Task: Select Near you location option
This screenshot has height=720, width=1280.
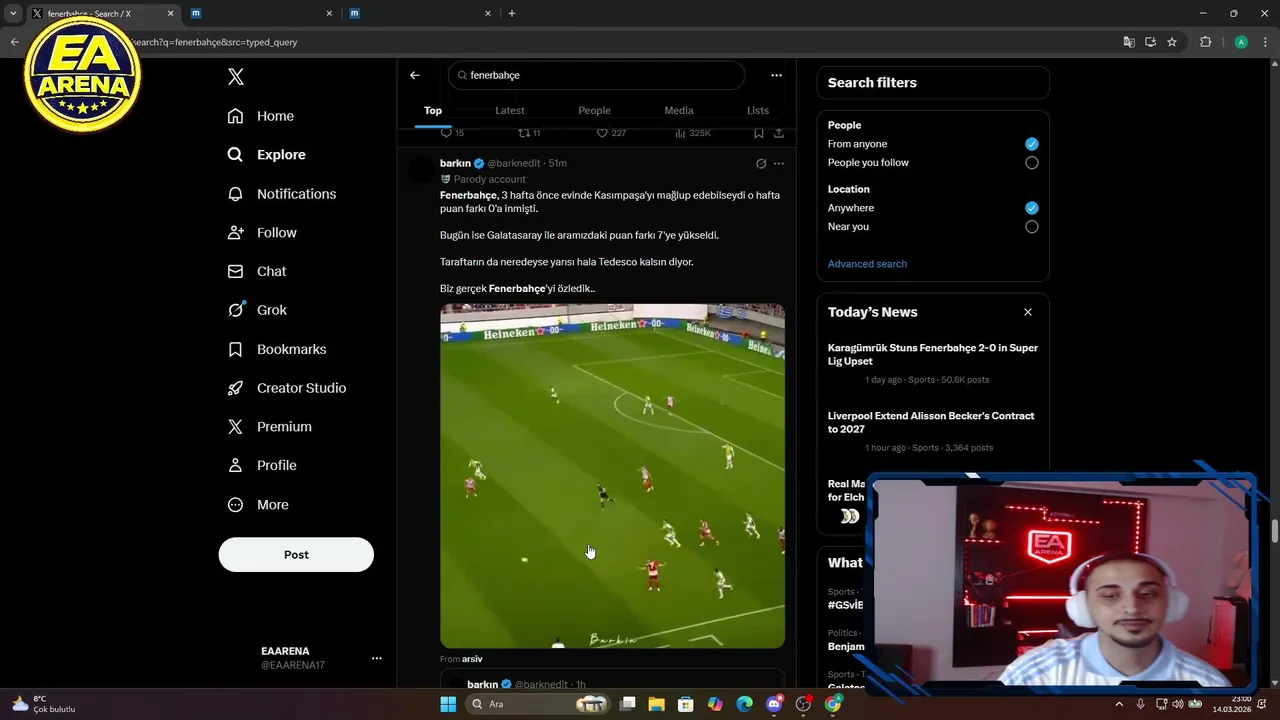Action: [1032, 227]
